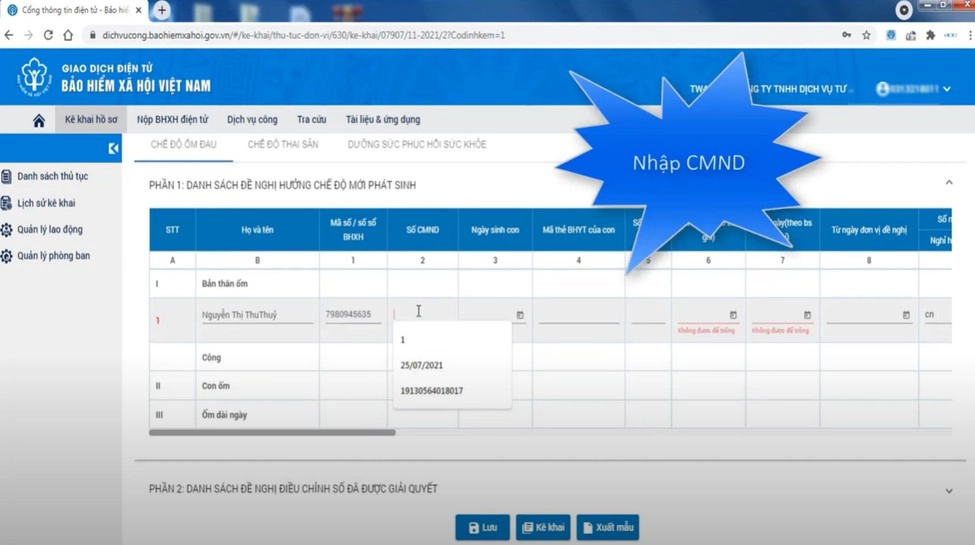
Task: Open Quản lý phòng ban in sidebar
Action: click(53, 256)
